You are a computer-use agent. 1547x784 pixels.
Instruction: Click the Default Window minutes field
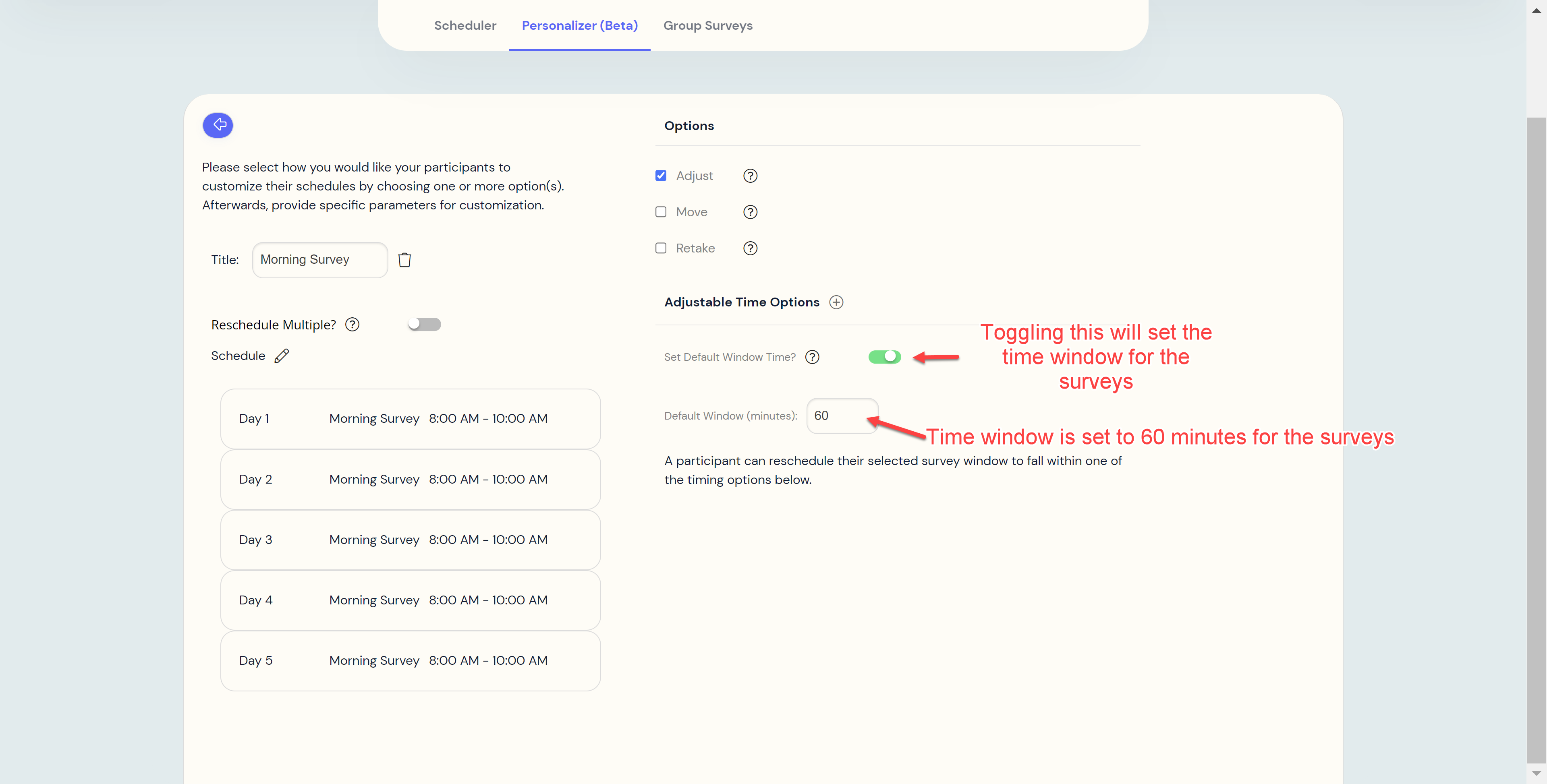(x=841, y=416)
